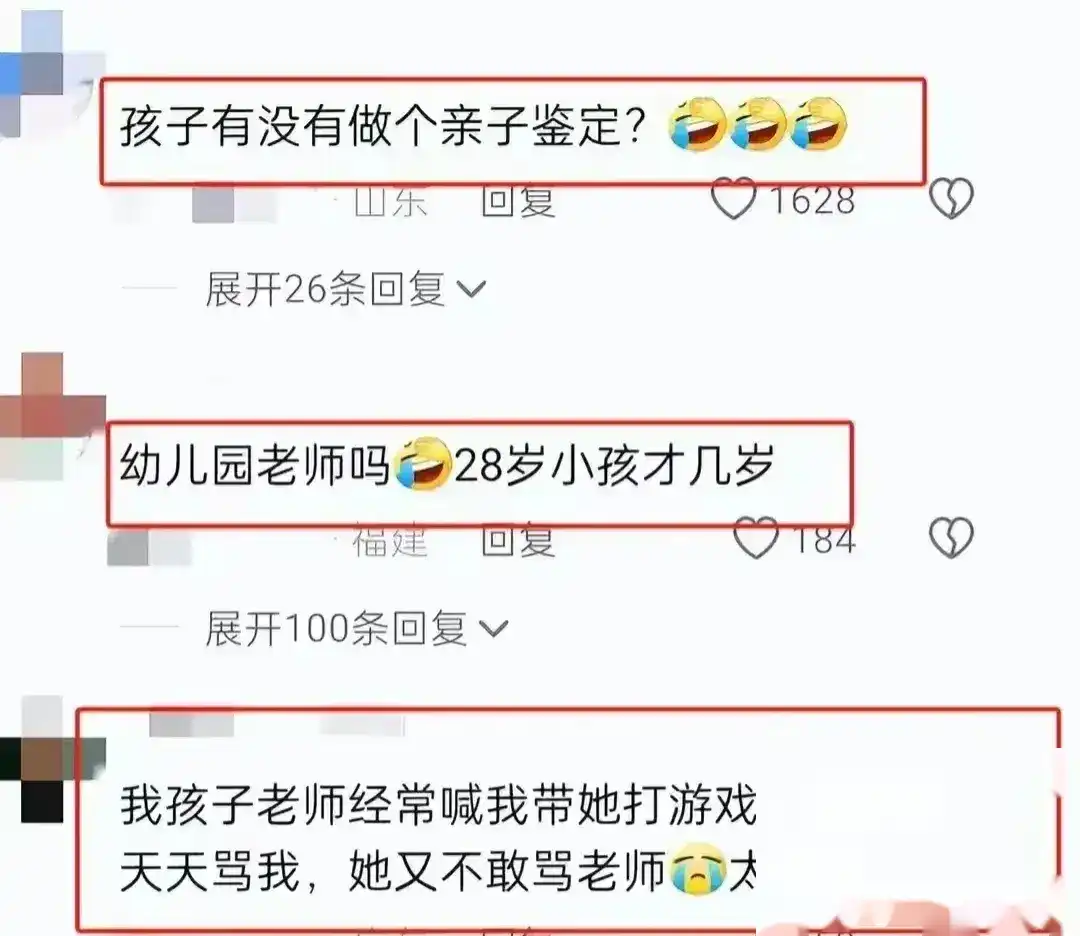
Task: Tap broken heart on 幼儿园老师 comment
Action: point(951,537)
